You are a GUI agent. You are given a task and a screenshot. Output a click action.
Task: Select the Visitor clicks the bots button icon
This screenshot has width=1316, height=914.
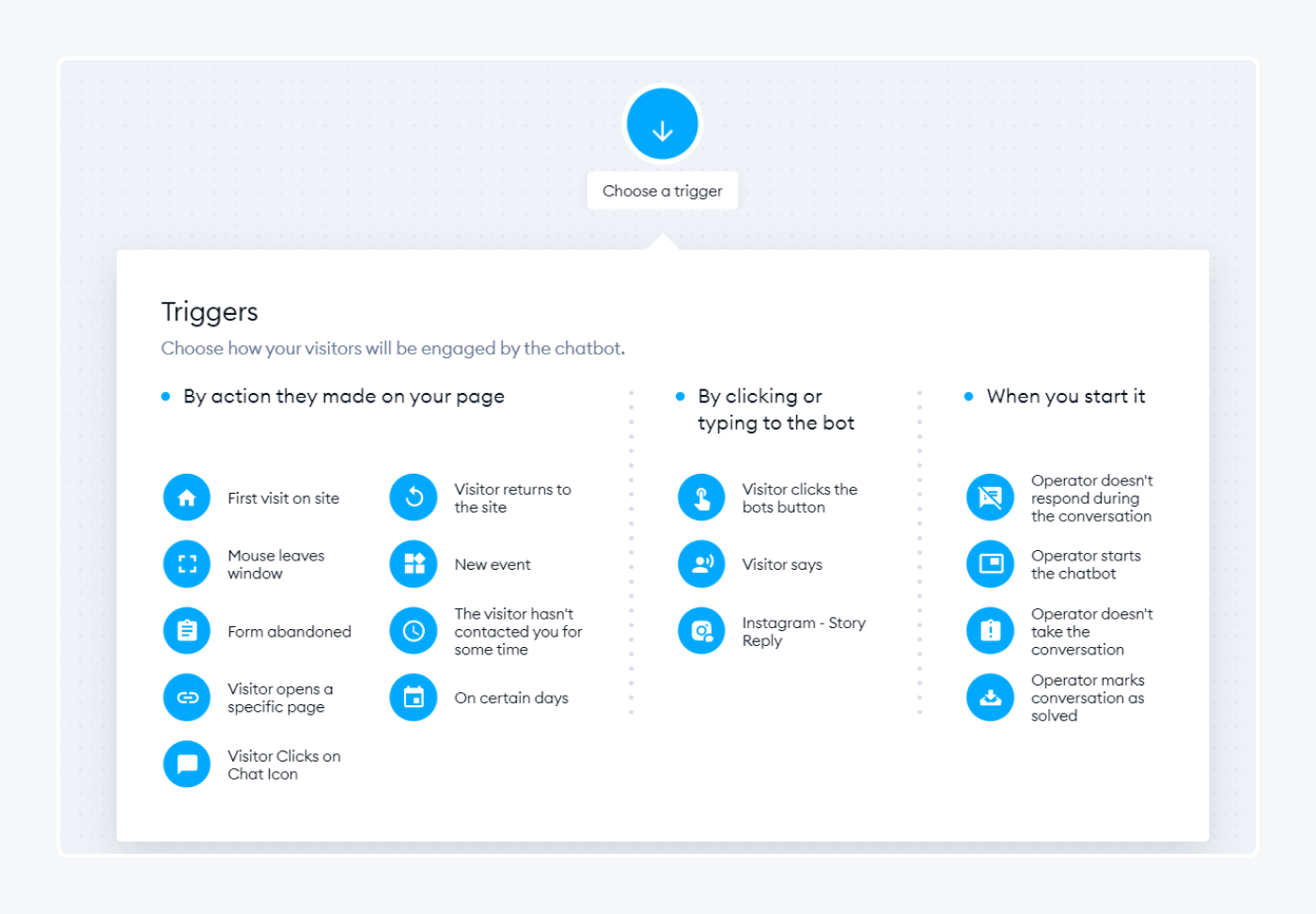pos(701,497)
